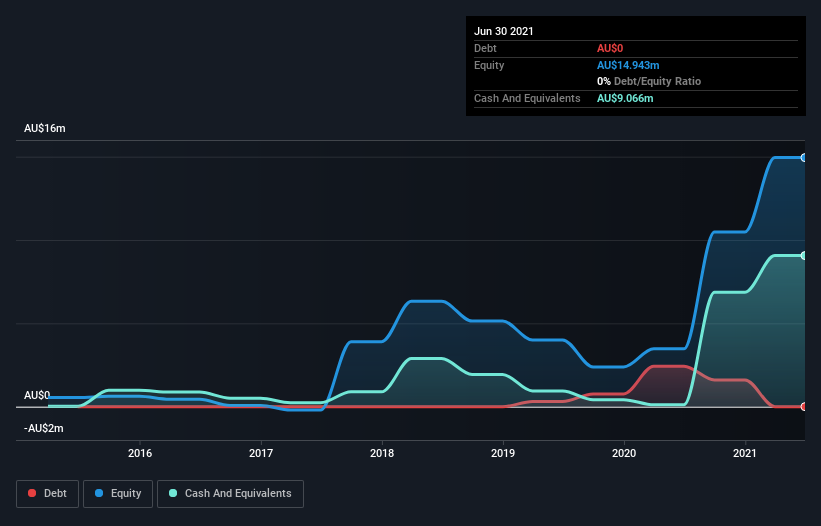Viewport: 821px width, 526px height.
Task: Click the blue Equity legend dot
Action: coord(99,493)
